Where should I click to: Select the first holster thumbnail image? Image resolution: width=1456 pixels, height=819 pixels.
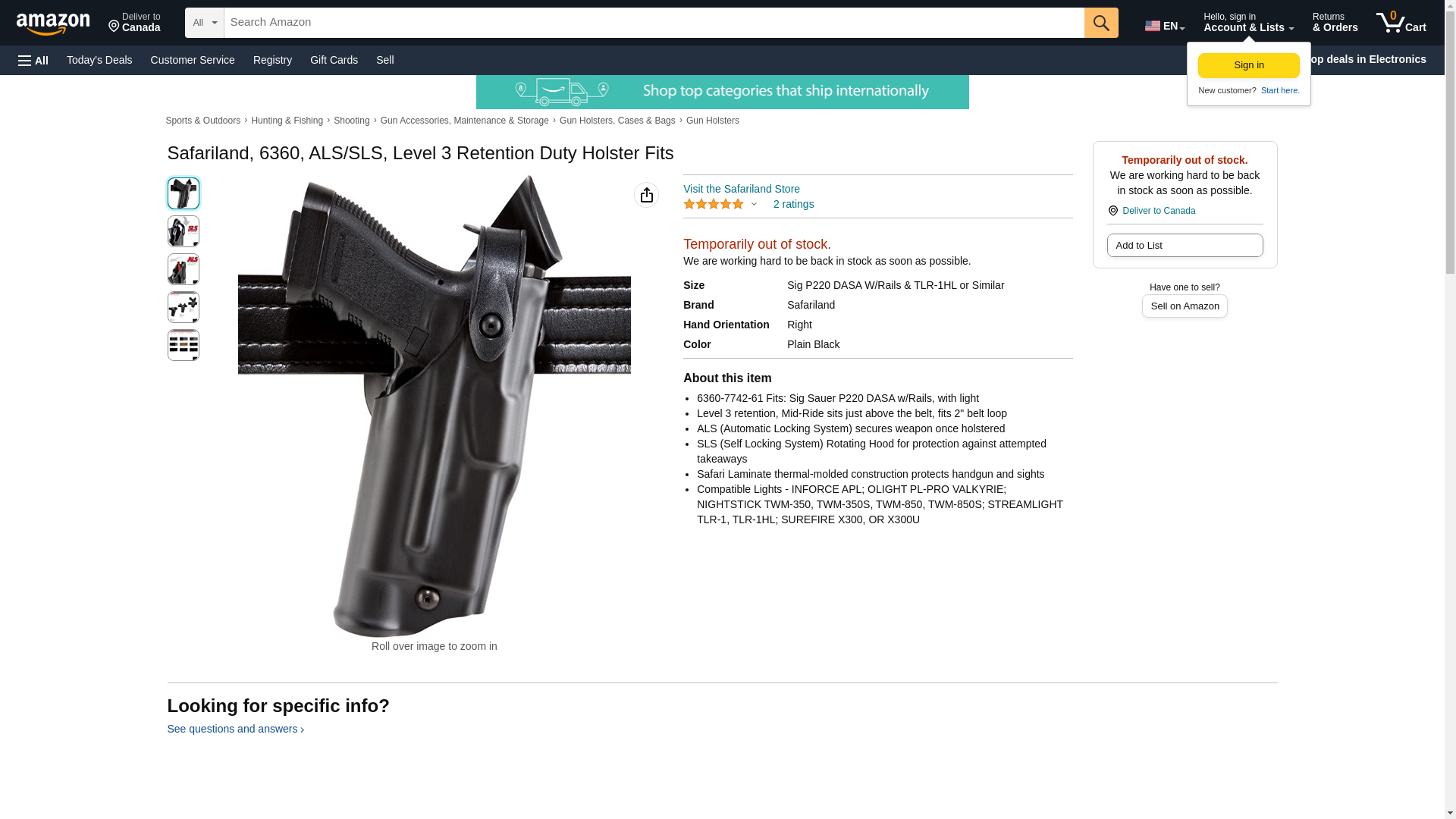click(184, 193)
